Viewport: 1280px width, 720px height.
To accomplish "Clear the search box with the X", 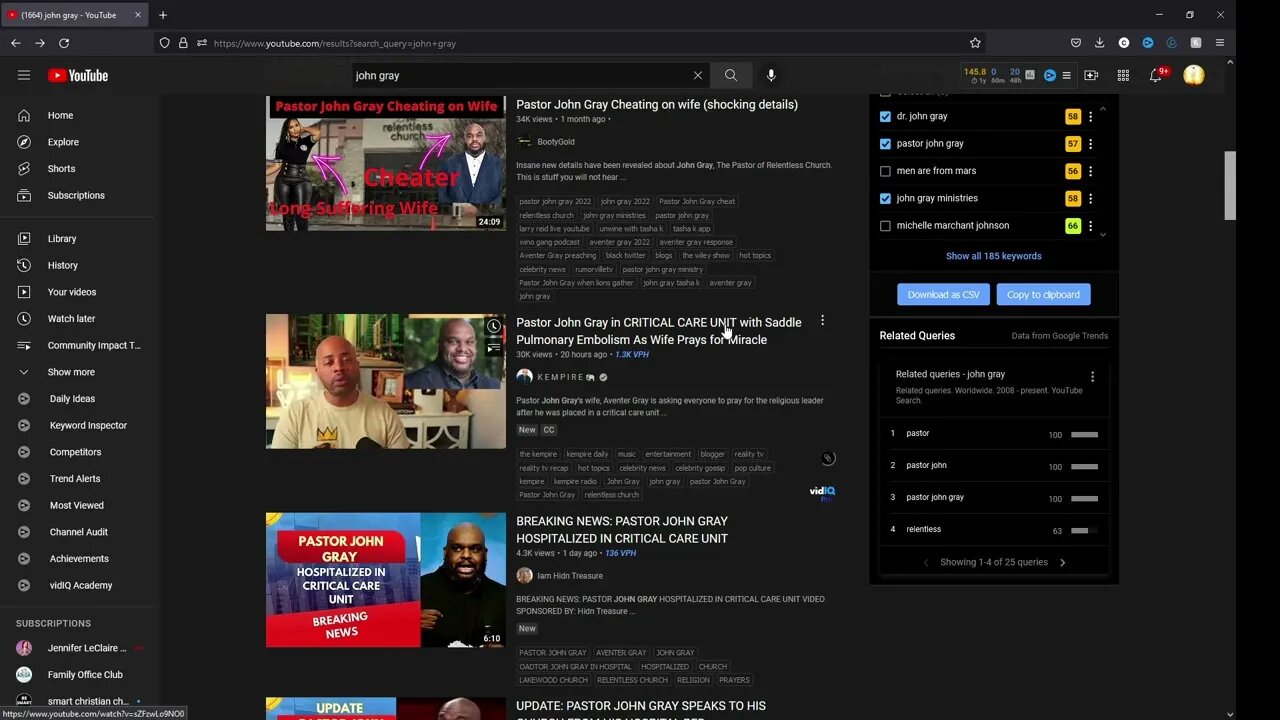I will click(x=698, y=75).
